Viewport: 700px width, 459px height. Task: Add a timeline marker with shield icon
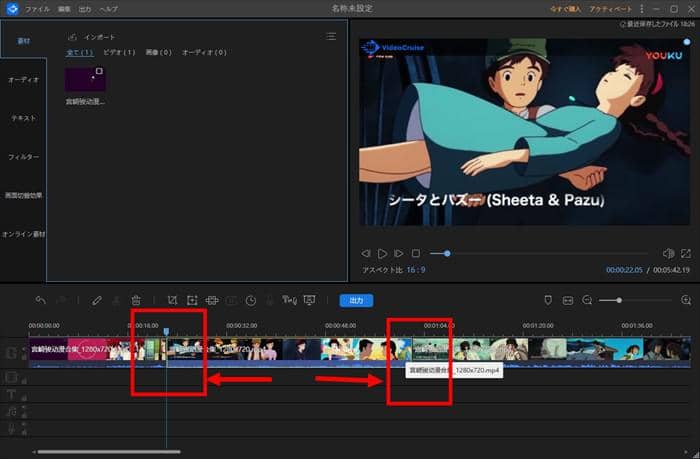click(x=548, y=300)
